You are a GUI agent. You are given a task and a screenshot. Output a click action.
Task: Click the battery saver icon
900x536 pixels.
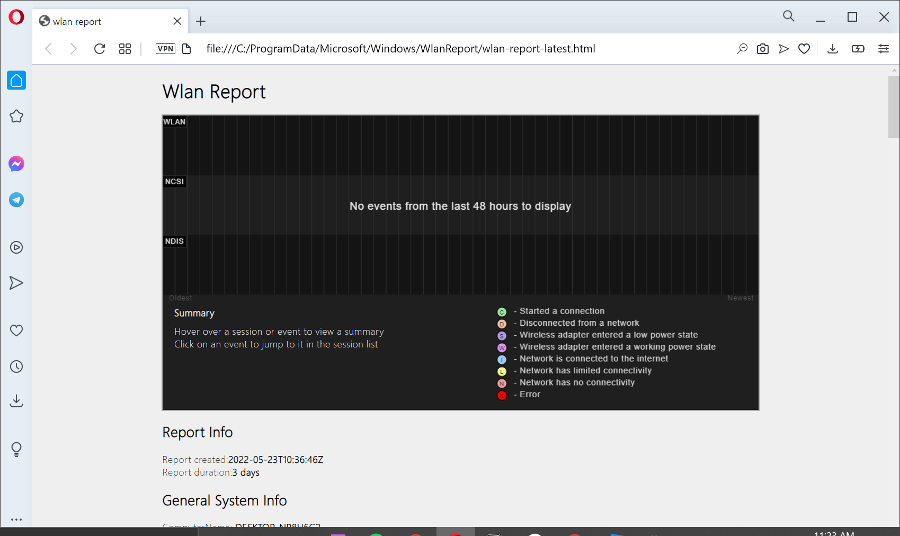coord(858,49)
